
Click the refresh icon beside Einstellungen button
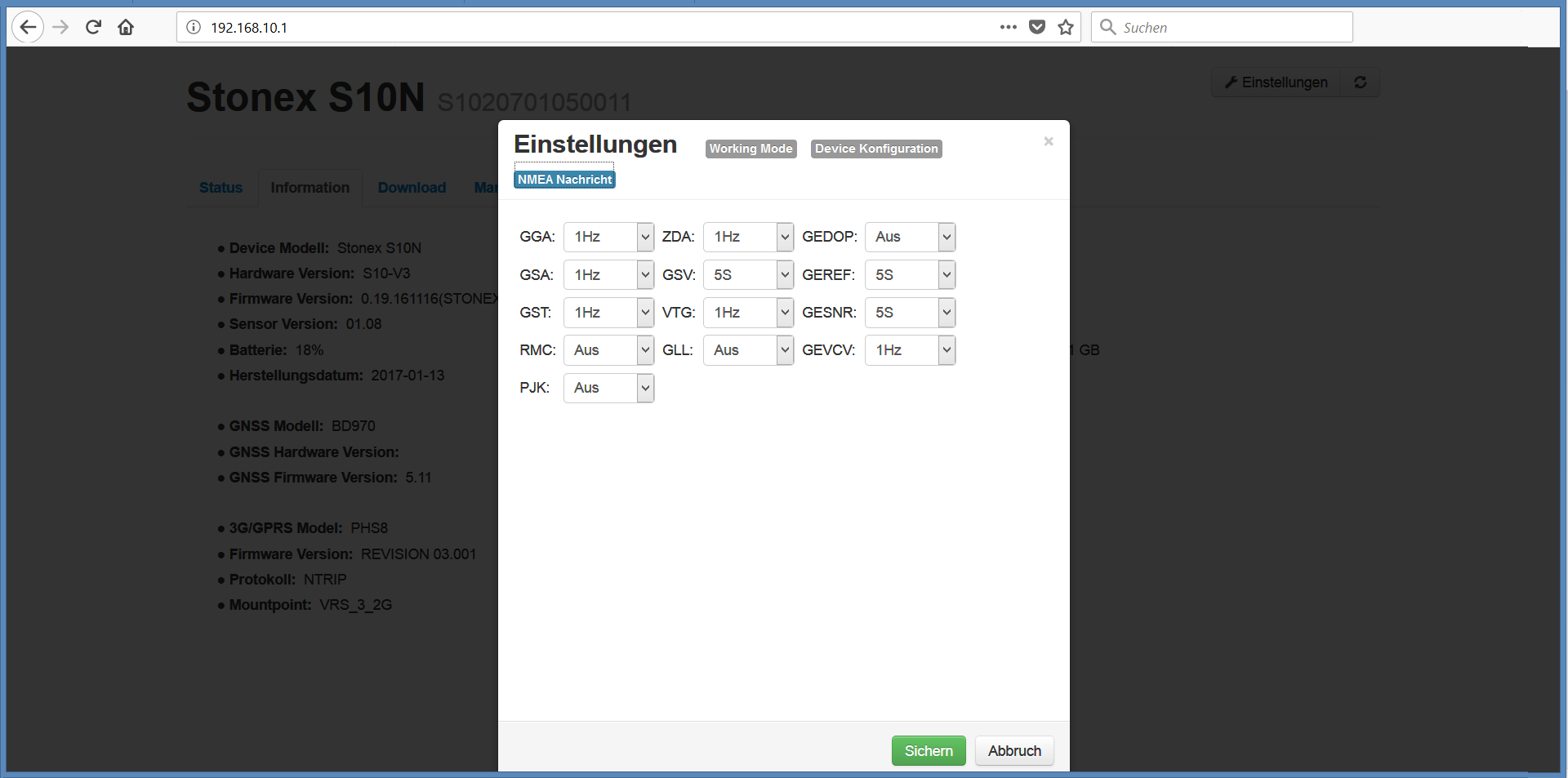(x=1361, y=82)
